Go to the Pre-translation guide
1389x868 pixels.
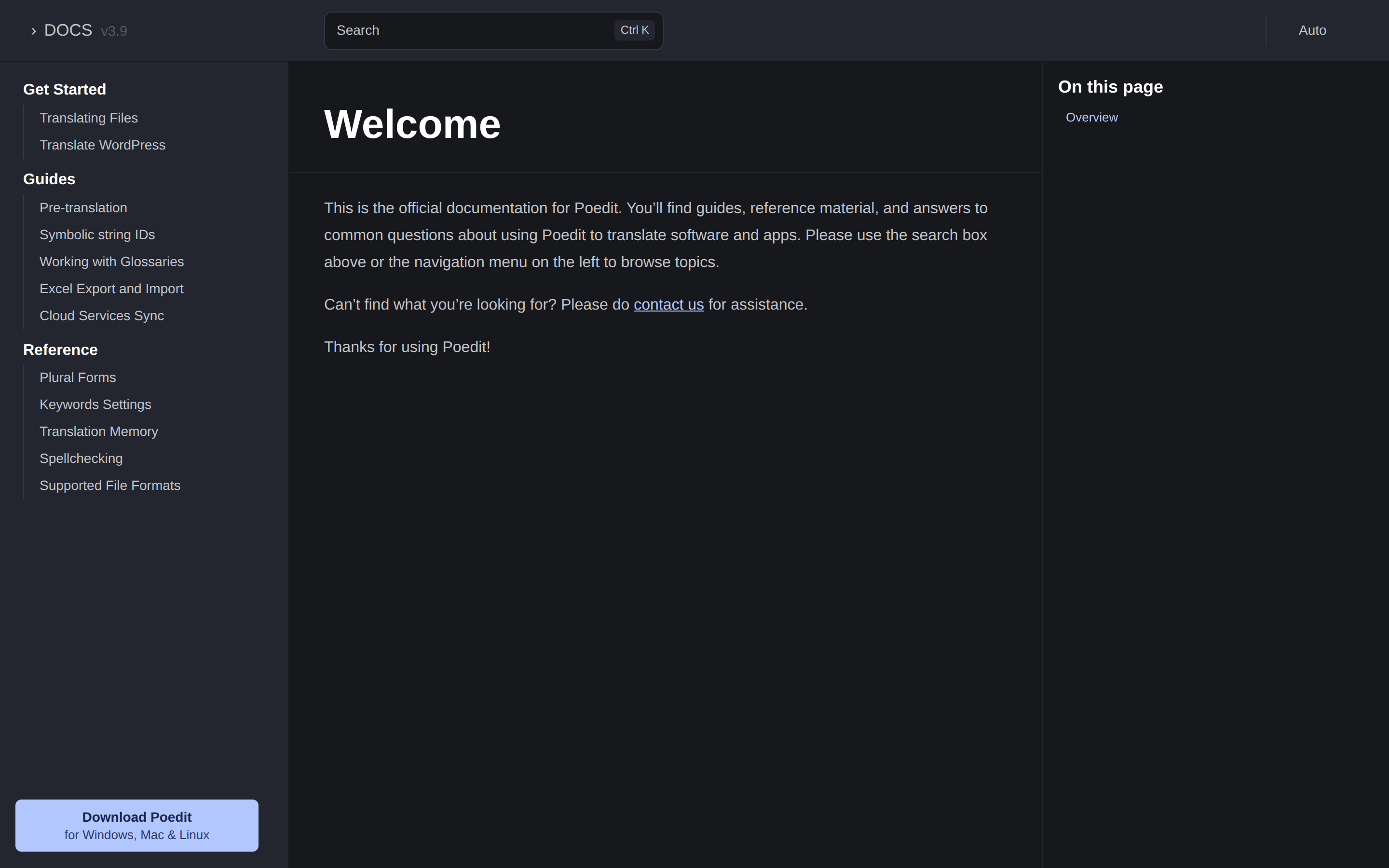click(x=83, y=207)
